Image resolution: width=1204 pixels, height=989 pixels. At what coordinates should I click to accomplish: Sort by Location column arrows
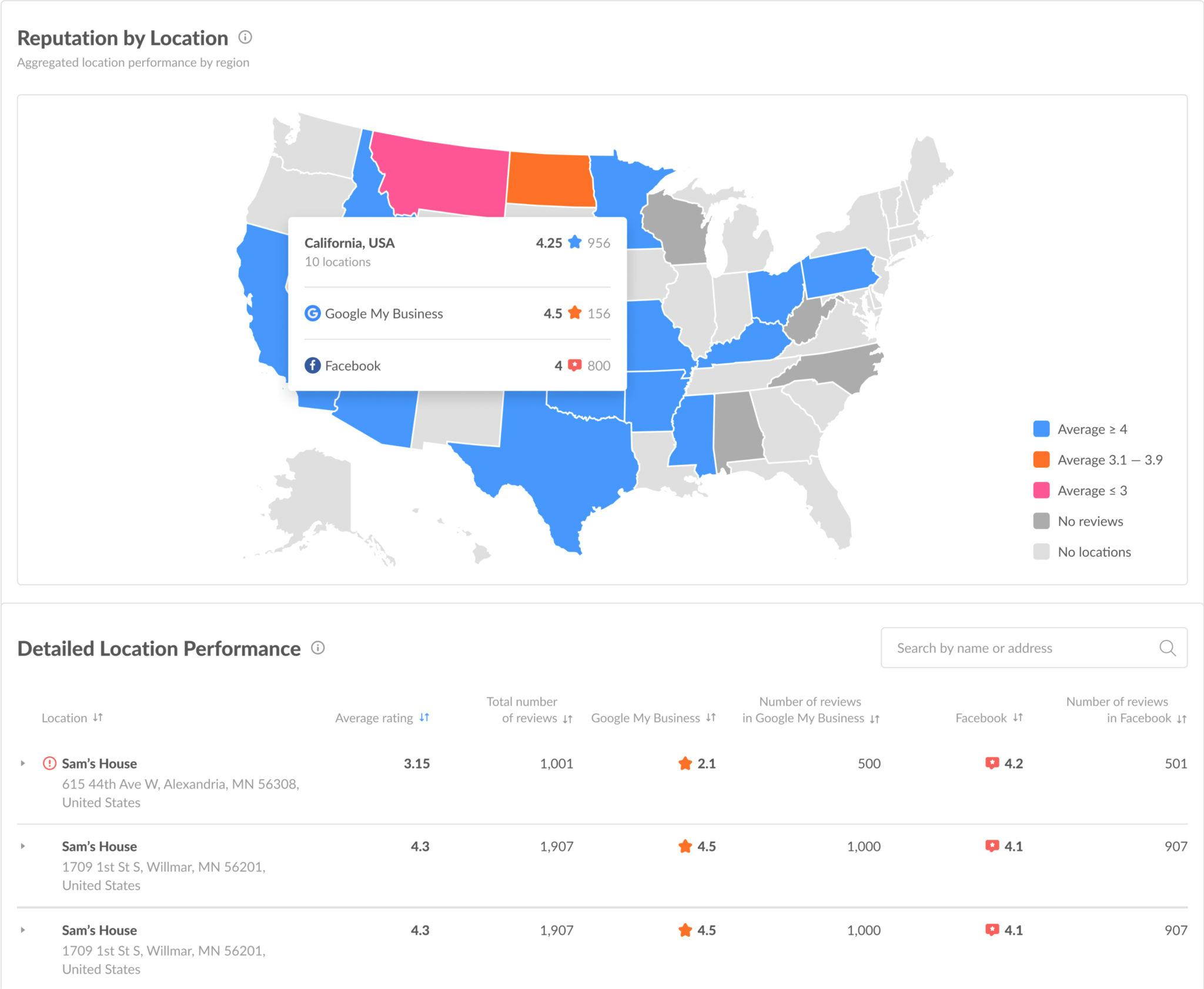pos(98,718)
